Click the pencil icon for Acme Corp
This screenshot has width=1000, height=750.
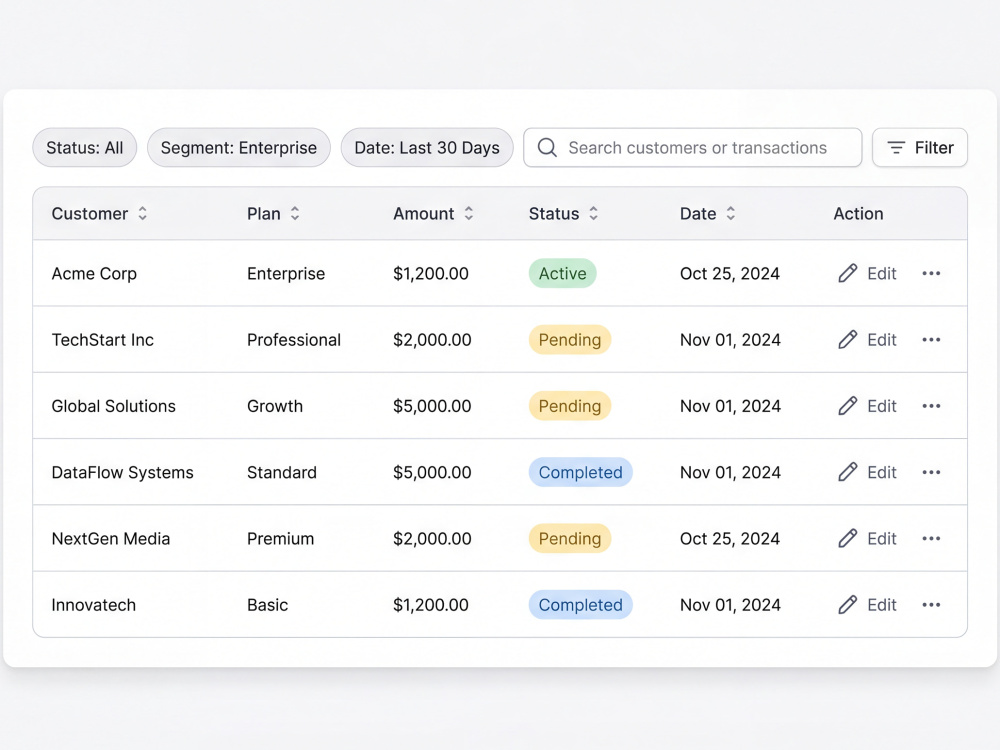pyautogui.click(x=848, y=273)
